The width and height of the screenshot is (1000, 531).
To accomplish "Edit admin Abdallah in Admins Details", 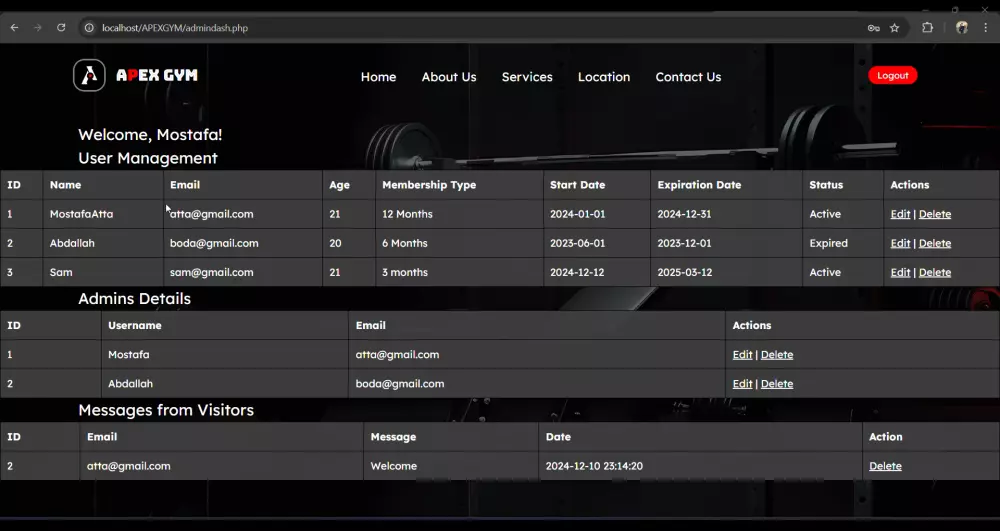I will (742, 384).
